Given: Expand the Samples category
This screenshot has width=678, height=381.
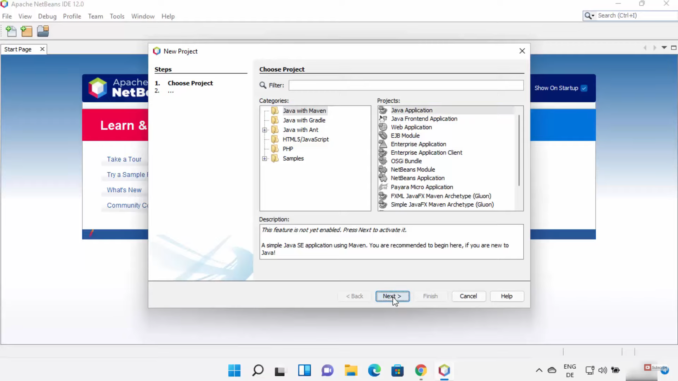Looking at the screenshot, I should pos(265,158).
